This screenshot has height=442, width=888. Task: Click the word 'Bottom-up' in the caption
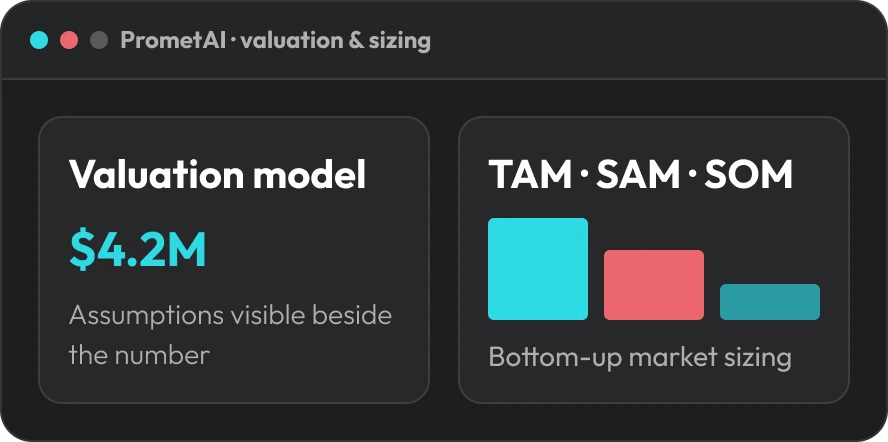(554, 358)
